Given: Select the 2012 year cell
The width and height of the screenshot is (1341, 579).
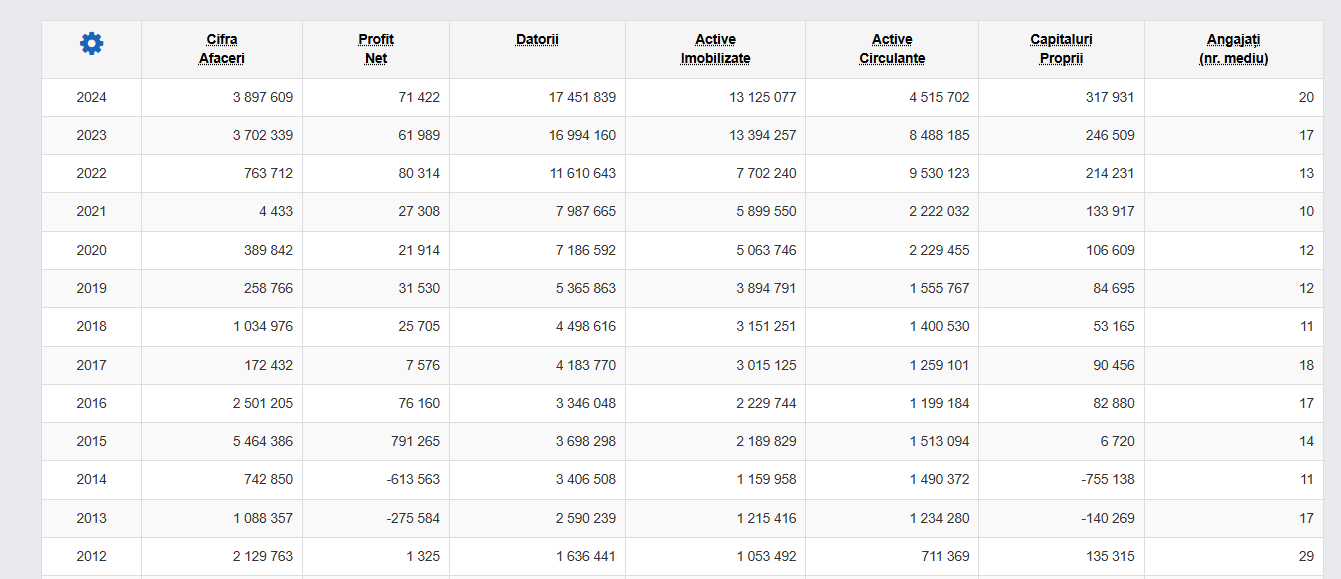Looking at the screenshot, I should pos(91,556).
